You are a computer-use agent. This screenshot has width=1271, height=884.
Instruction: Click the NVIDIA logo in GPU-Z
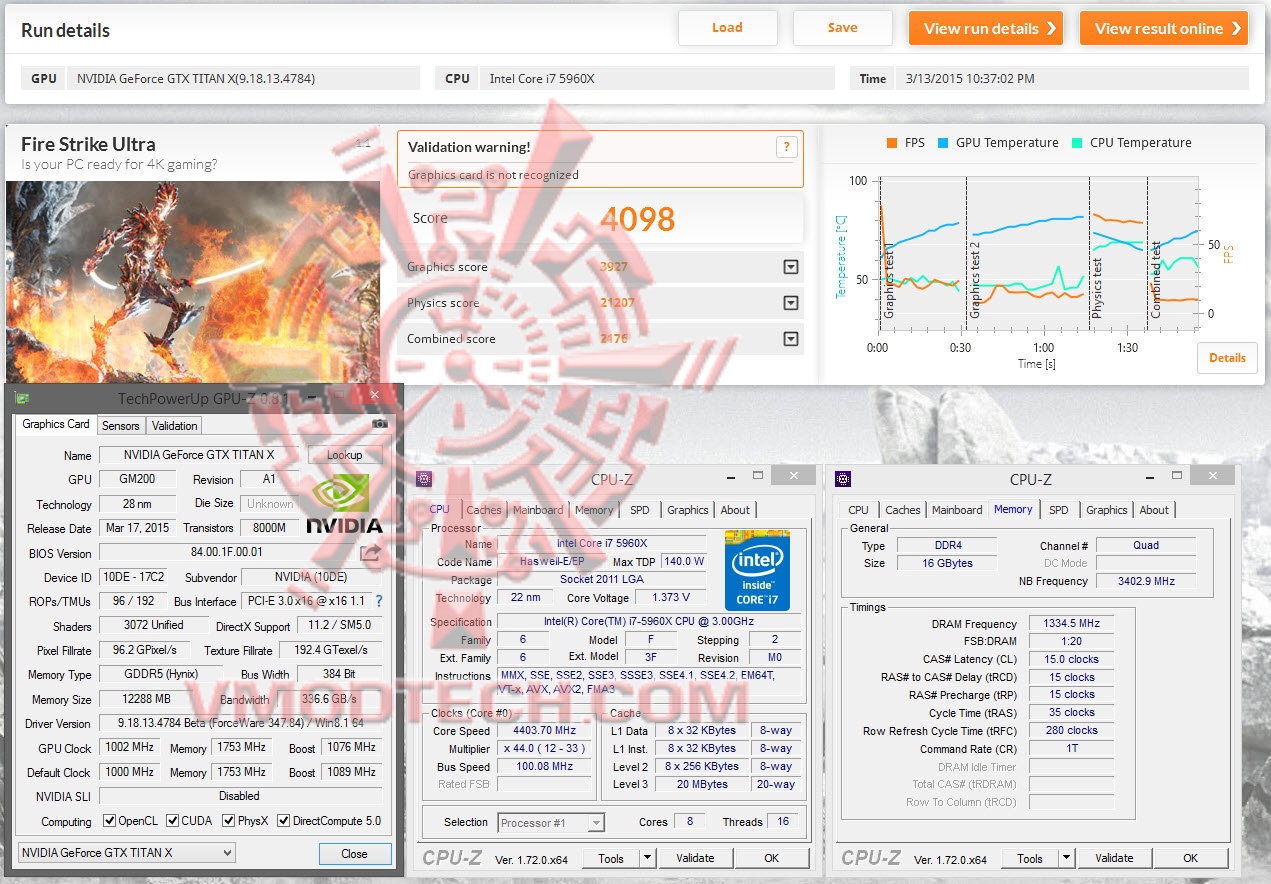click(343, 503)
